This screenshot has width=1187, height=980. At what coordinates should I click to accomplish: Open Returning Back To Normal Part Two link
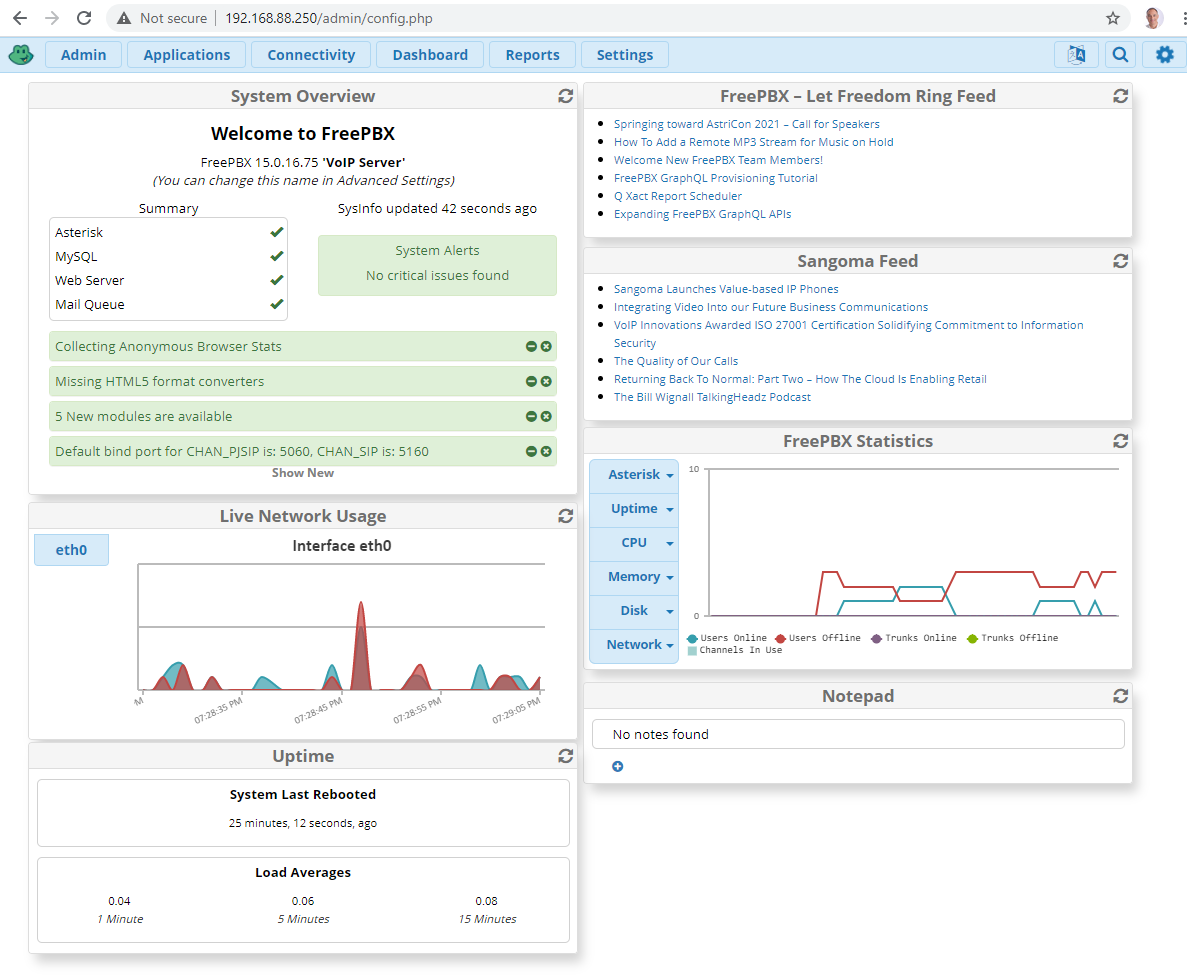800,379
